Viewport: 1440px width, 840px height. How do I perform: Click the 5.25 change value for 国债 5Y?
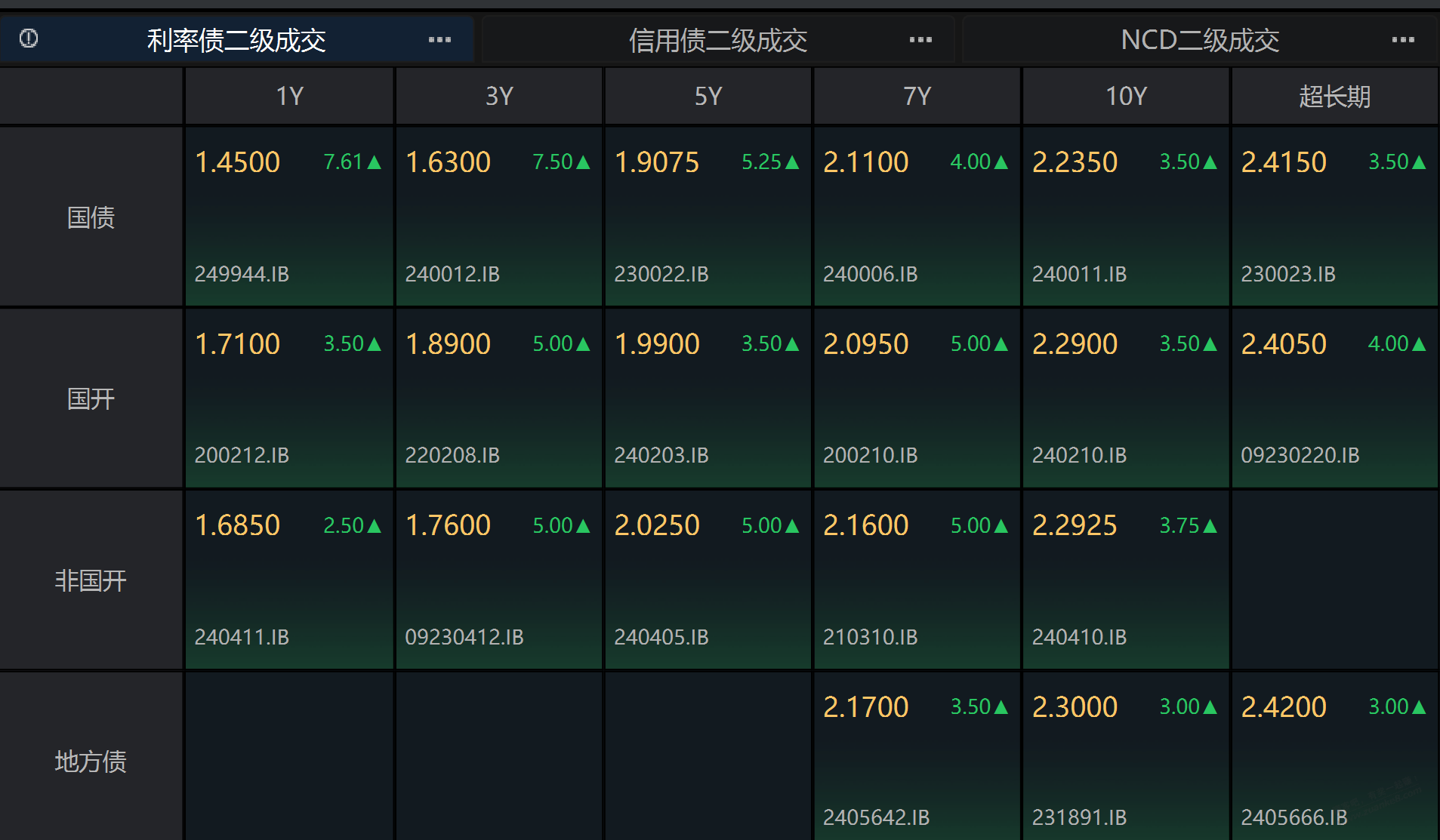761,162
